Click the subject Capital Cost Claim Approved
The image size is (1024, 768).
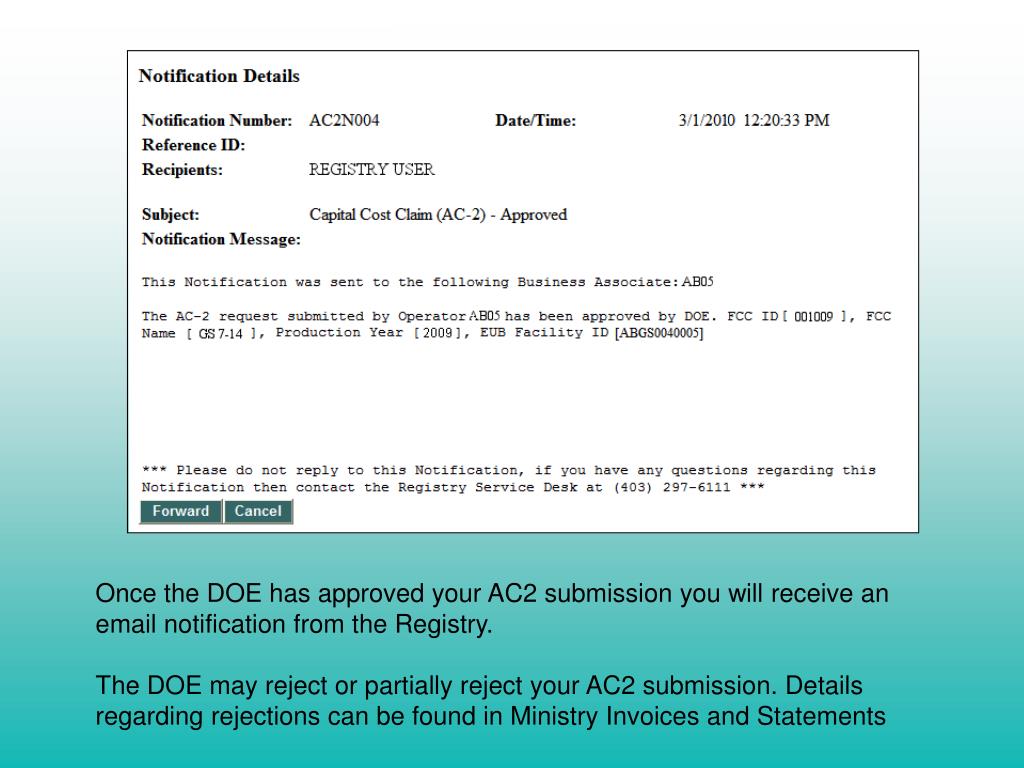(x=438, y=215)
